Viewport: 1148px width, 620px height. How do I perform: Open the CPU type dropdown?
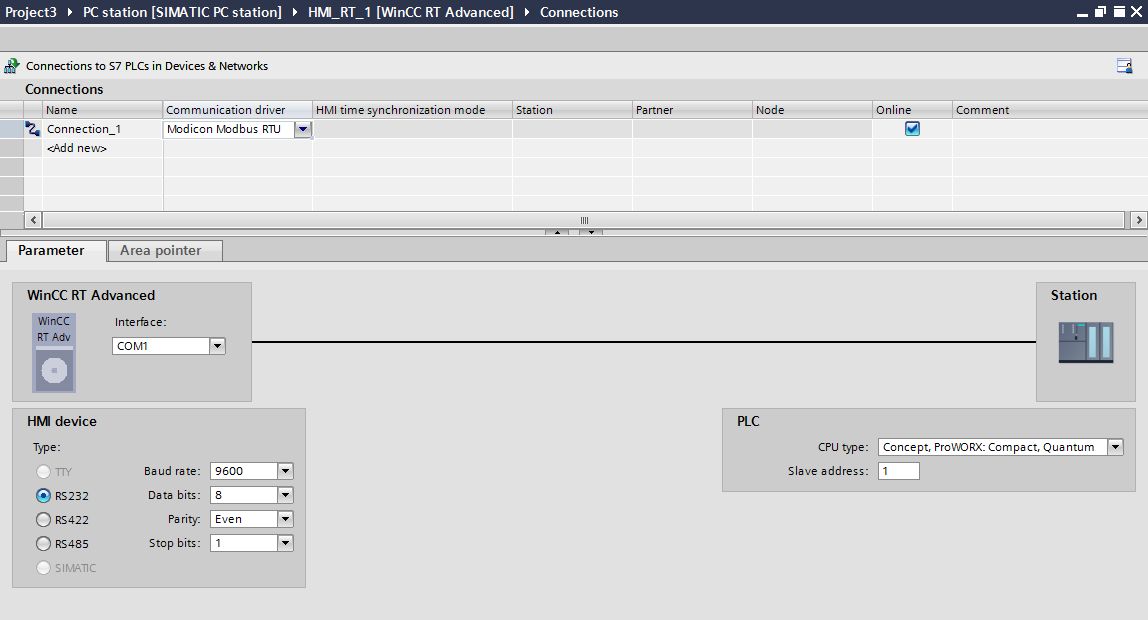[x=1115, y=447]
